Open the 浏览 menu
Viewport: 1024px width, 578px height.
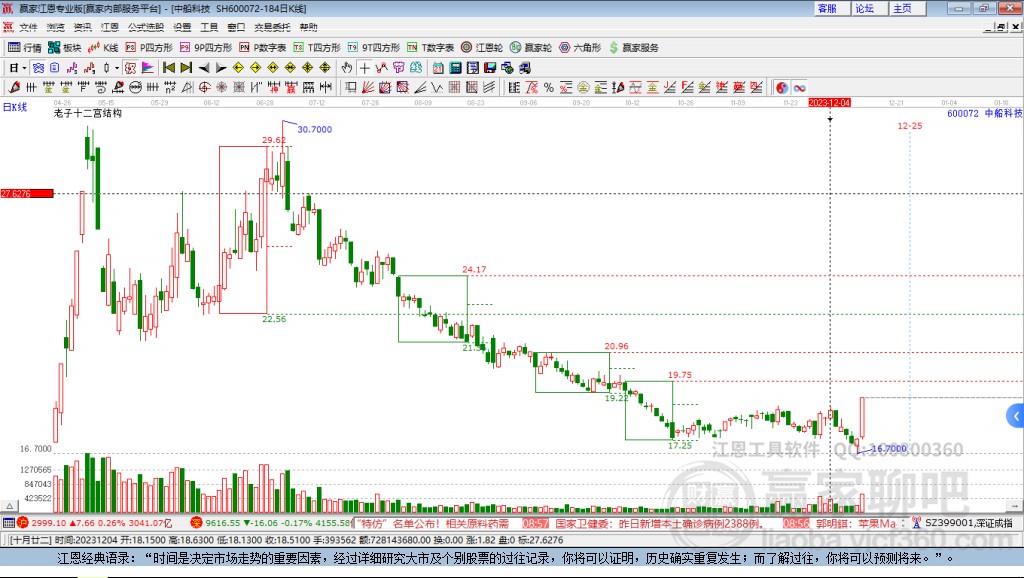[56, 27]
